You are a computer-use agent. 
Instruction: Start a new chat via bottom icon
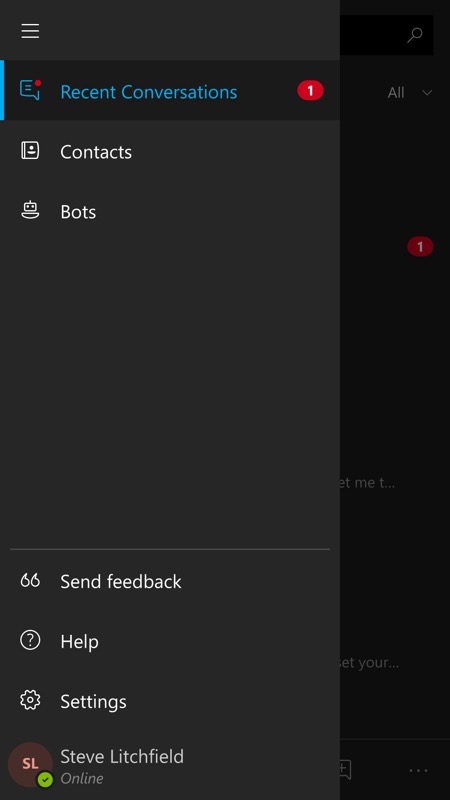(x=345, y=769)
